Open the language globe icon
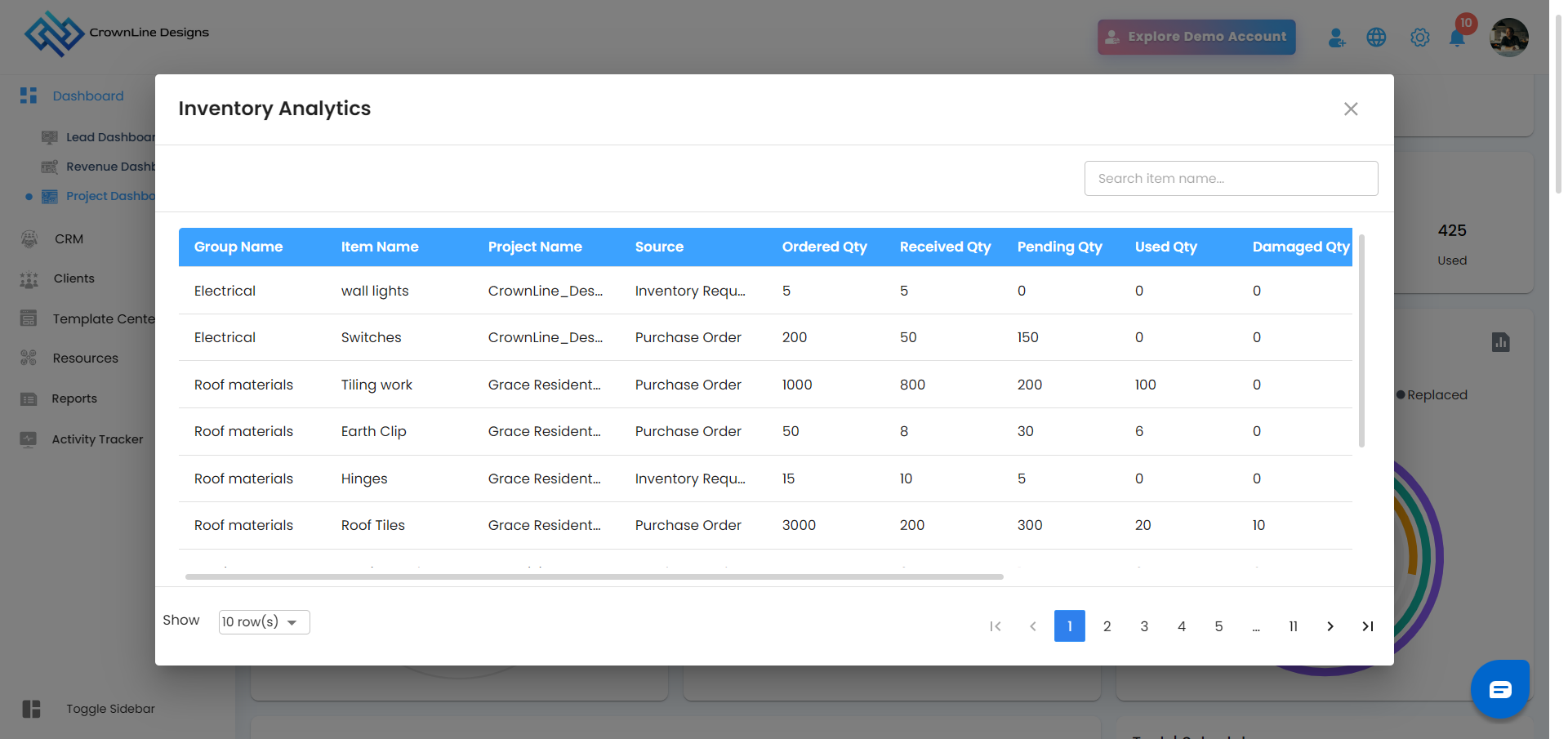The width and height of the screenshot is (1568, 739). click(x=1376, y=38)
